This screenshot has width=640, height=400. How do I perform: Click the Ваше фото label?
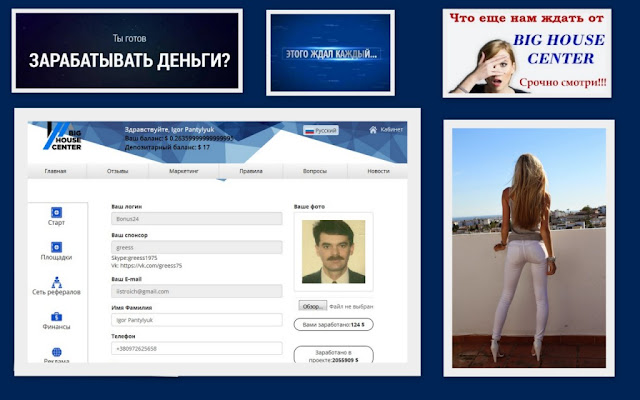(x=309, y=207)
